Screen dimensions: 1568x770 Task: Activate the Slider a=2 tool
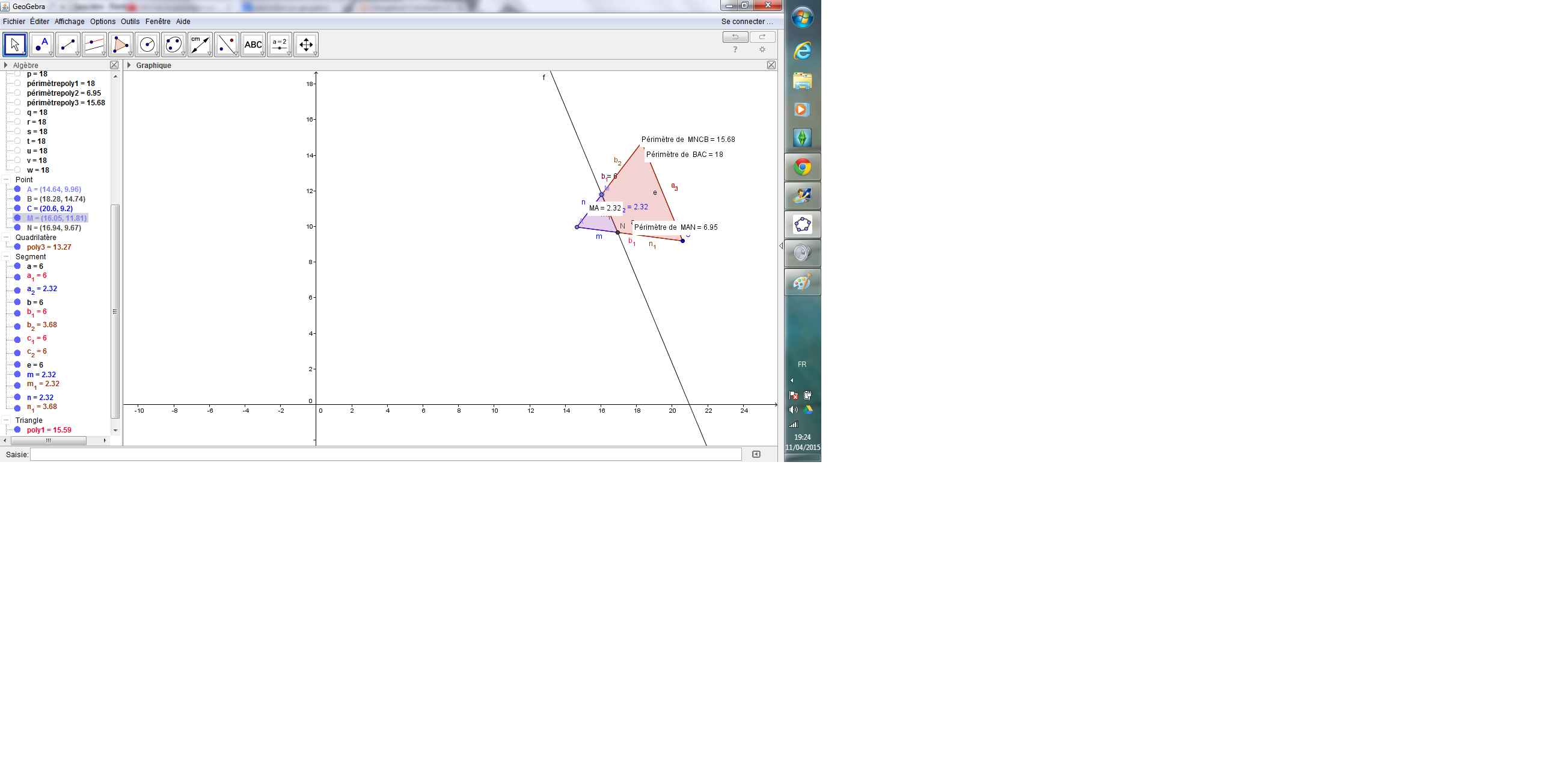click(x=280, y=45)
